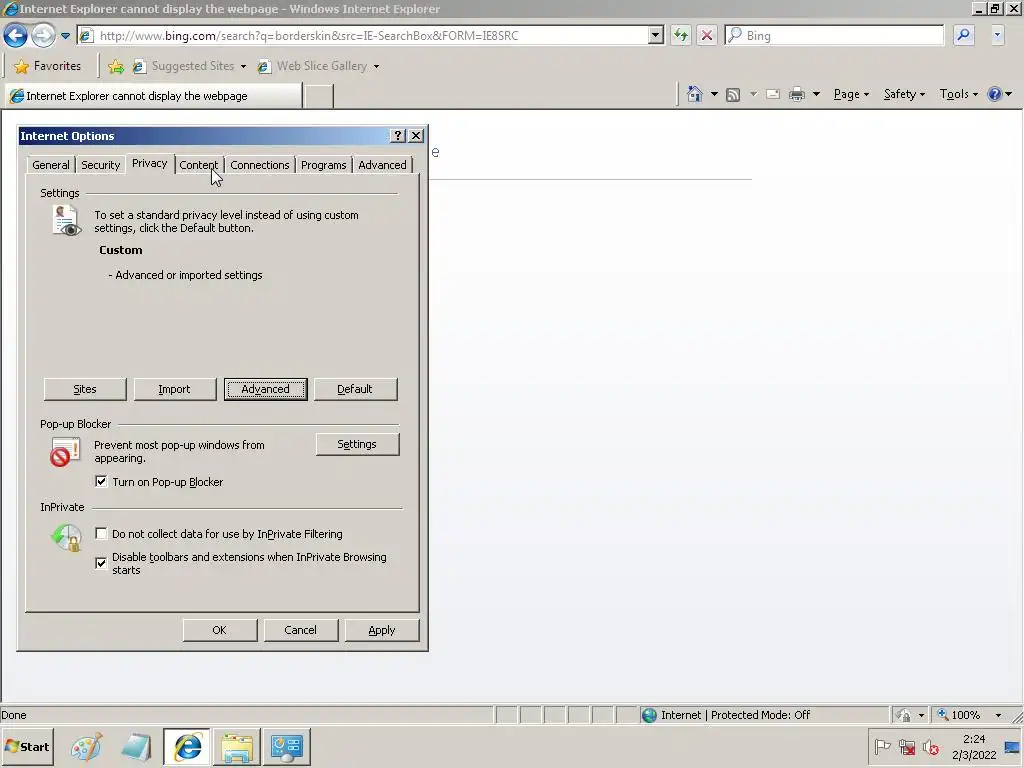Click the Read Mail envelope icon
The image size is (1024, 768).
tap(773, 94)
